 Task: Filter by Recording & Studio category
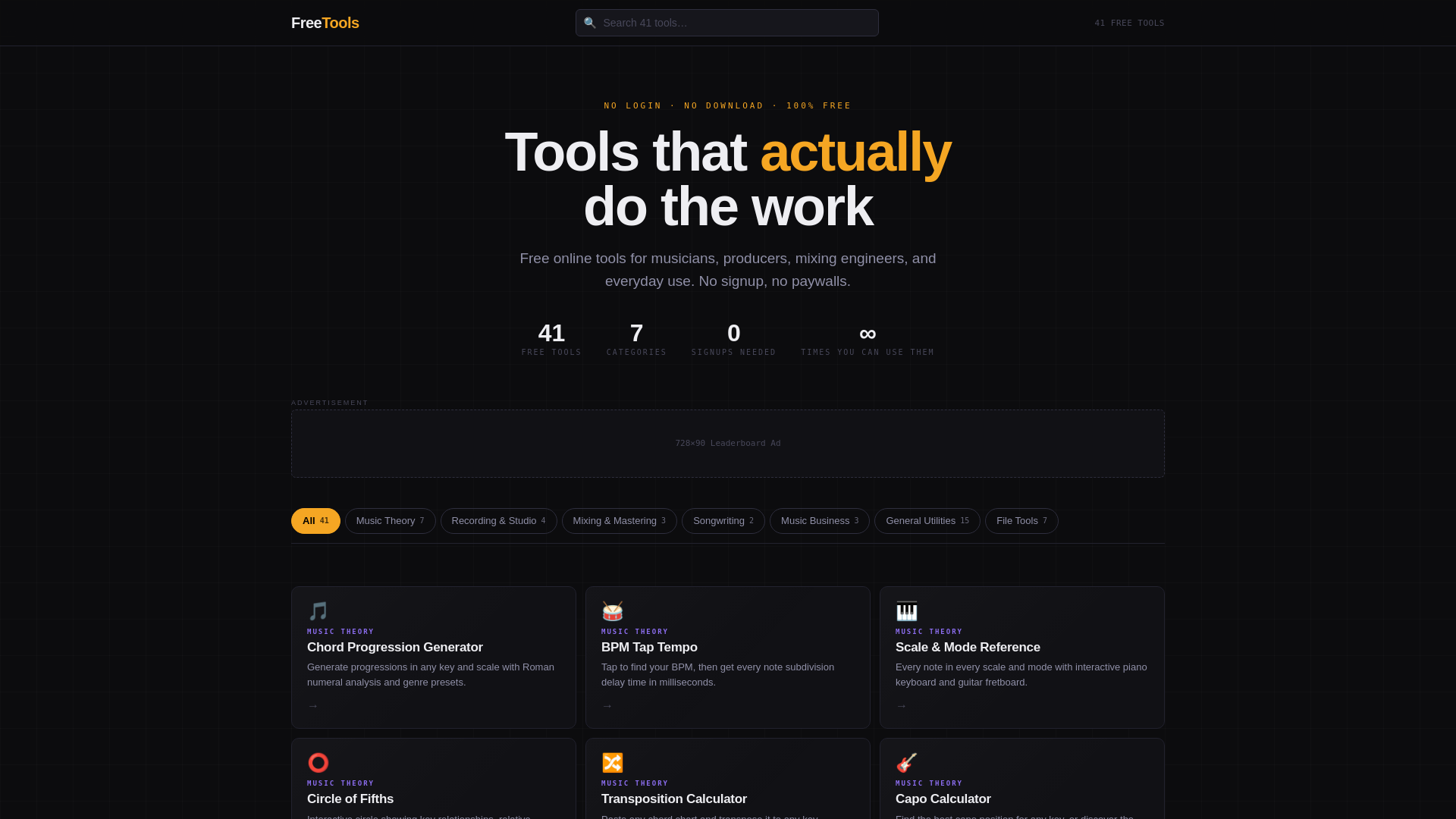pyautogui.click(x=498, y=521)
